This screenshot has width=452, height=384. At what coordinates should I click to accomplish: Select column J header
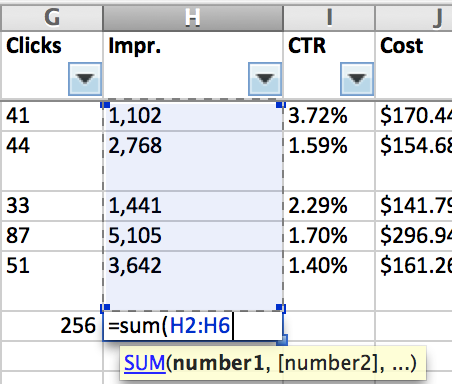click(x=414, y=18)
